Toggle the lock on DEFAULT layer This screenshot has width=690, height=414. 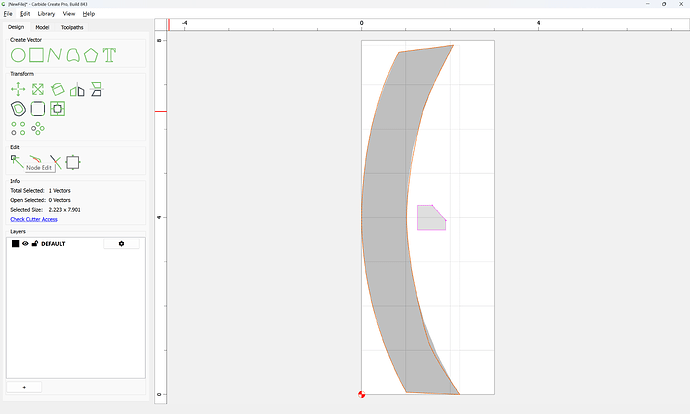pos(35,243)
